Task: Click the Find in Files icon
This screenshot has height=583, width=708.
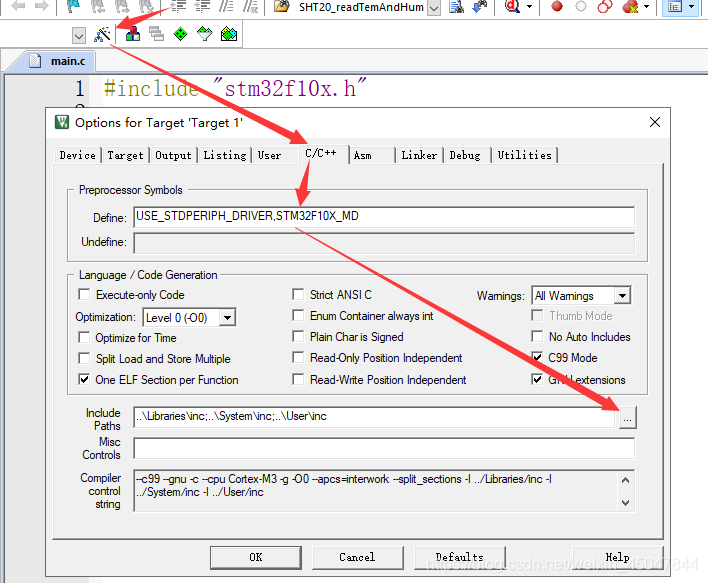Action: (x=456, y=6)
